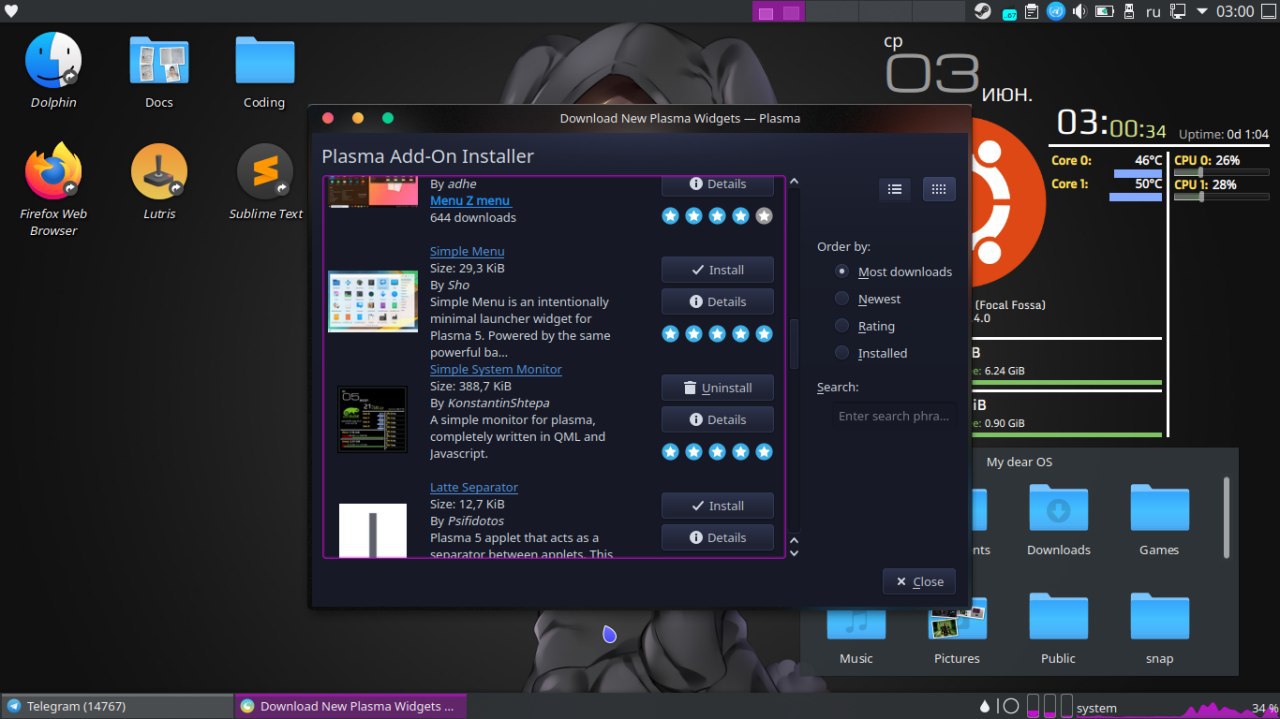Click the CPU 1 load slider widget
Screen dimensions: 1280x719
point(1221,197)
